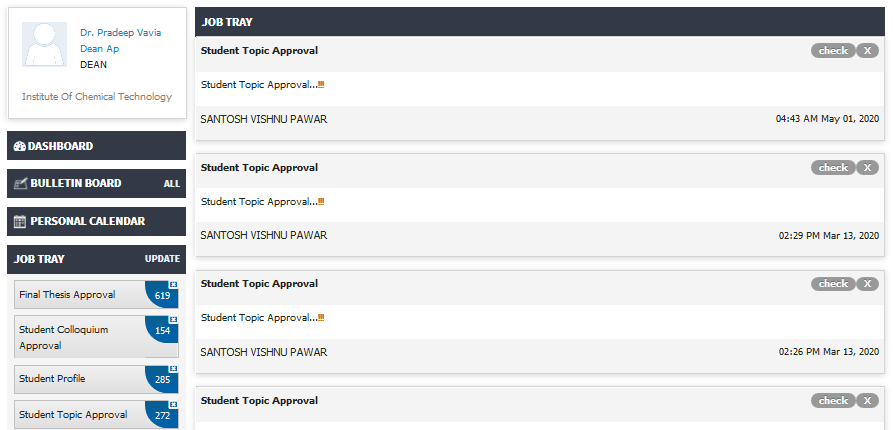Show ALL bulletin board items

[x=171, y=184]
